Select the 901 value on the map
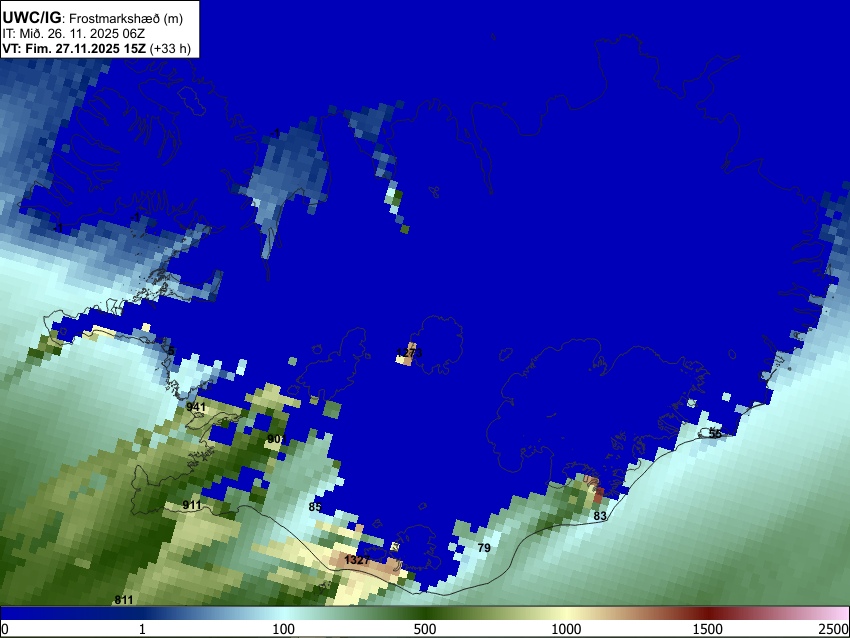This screenshot has height=638, width=850. coord(276,439)
